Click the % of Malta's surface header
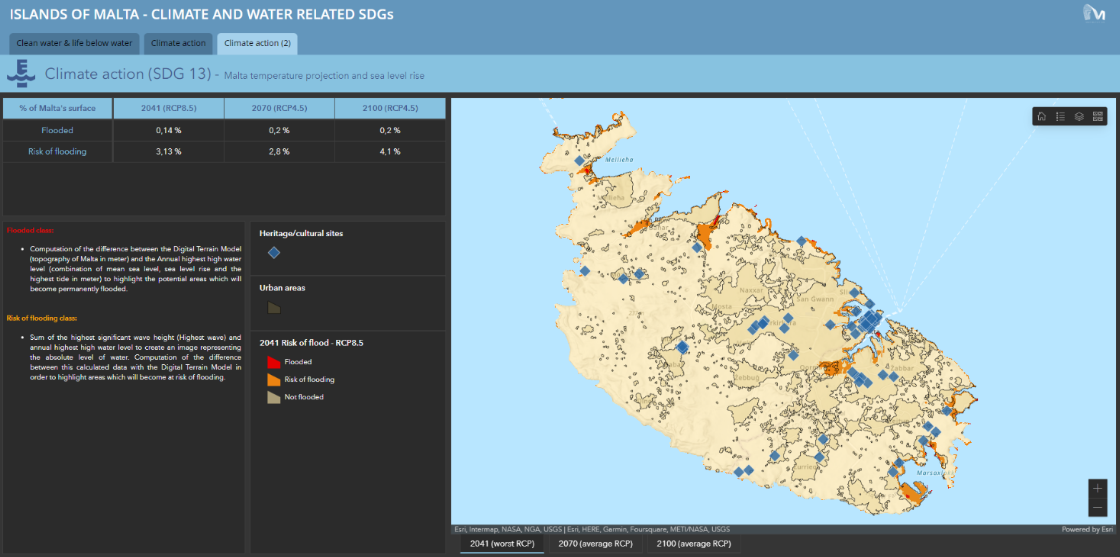1120x557 pixels. [x=57, y=109]
